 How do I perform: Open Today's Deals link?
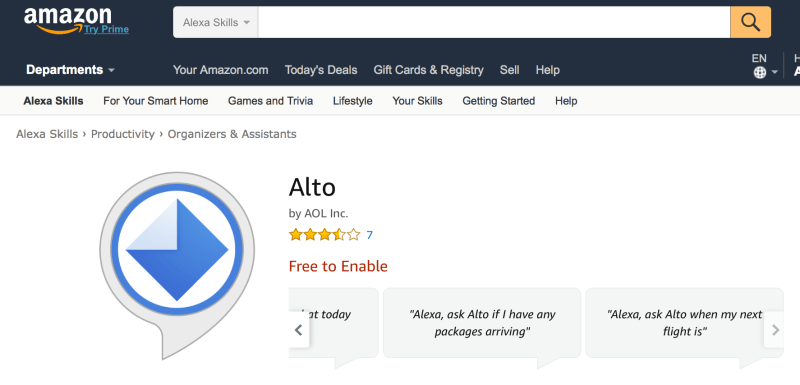pos(321,70)
